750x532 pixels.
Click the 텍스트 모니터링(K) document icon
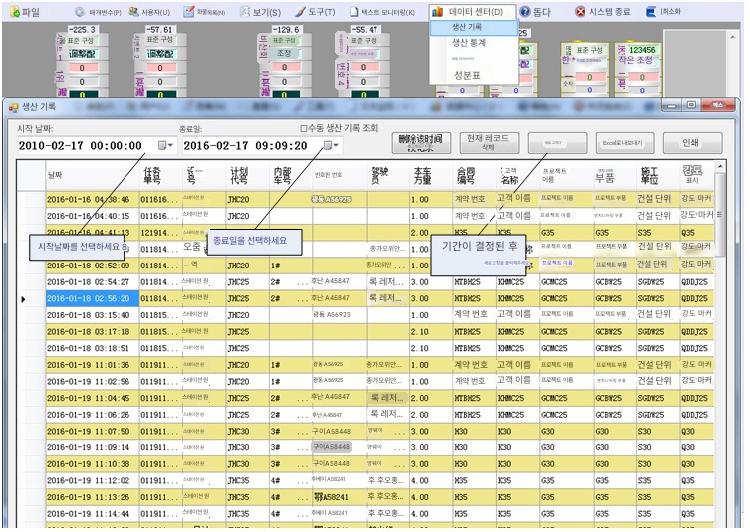tap(354, 12)
